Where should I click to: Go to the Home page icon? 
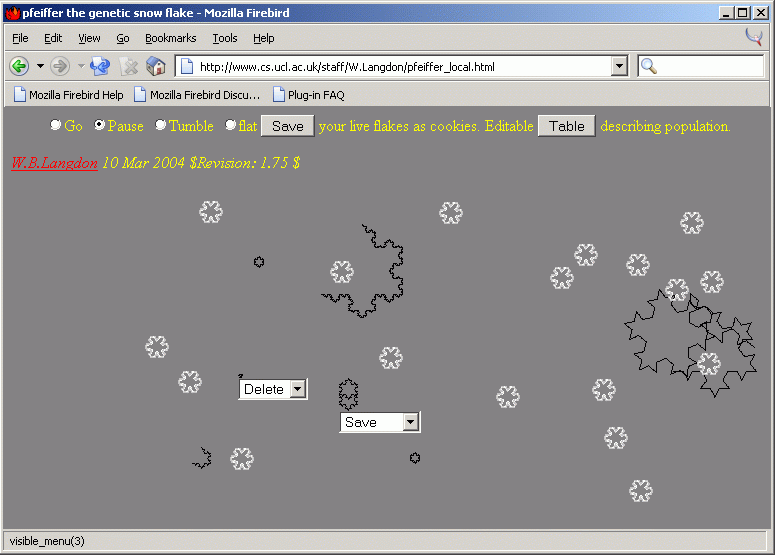[x=156, y=66]
